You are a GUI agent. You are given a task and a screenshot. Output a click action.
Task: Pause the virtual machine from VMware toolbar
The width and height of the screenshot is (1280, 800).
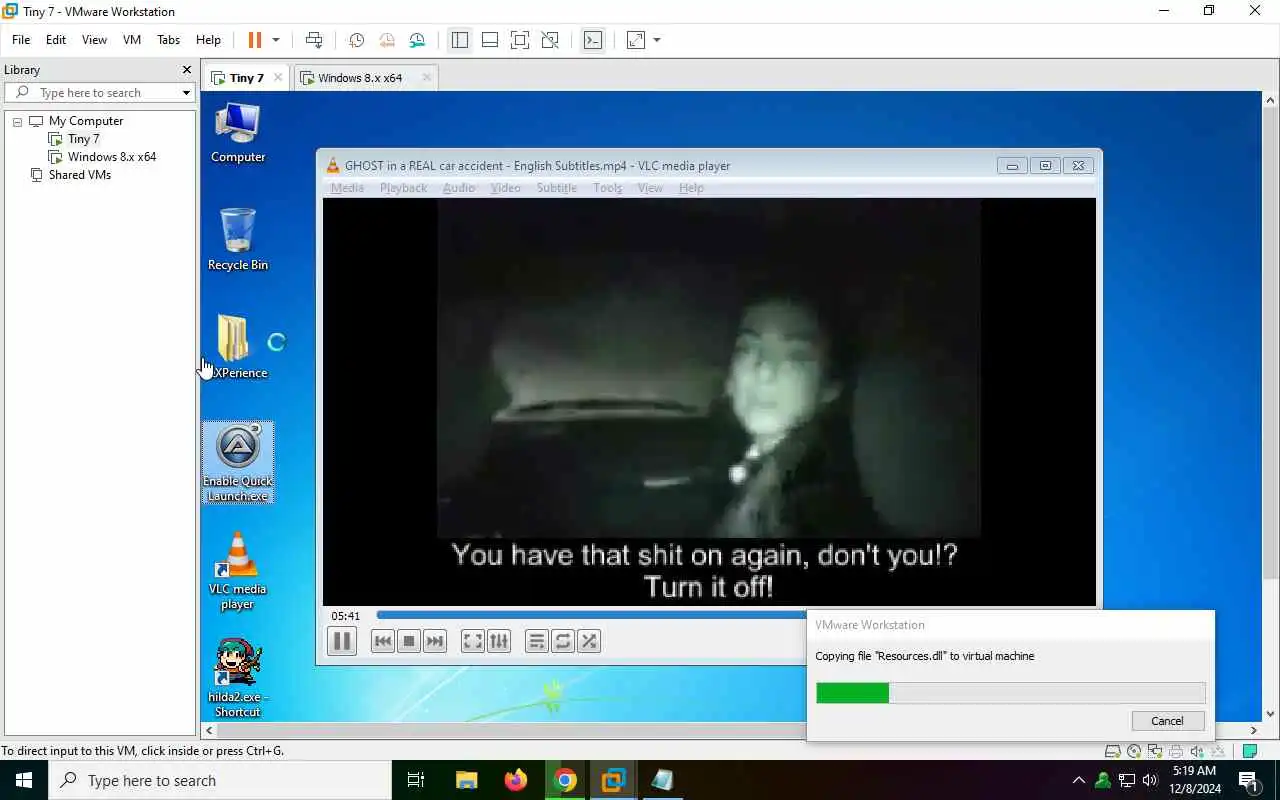click(255, 40)
